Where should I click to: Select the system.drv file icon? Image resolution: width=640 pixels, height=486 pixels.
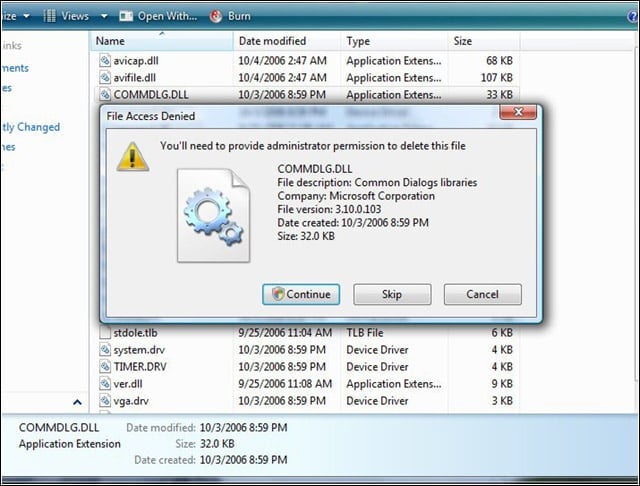click(x=105, y=350)
